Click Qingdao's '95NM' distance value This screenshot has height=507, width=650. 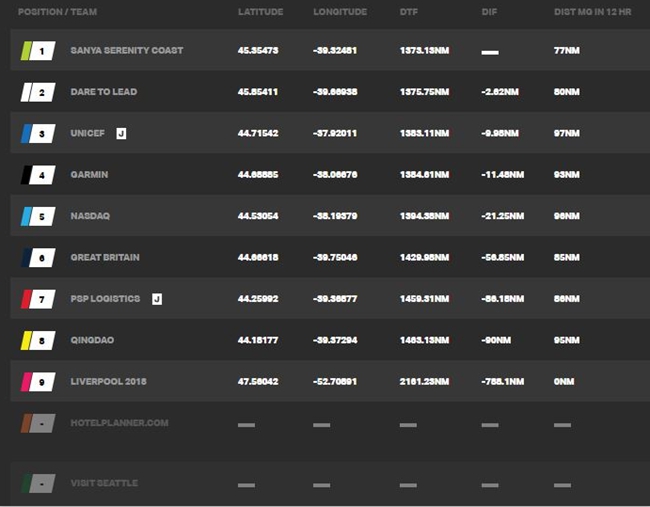567,341
